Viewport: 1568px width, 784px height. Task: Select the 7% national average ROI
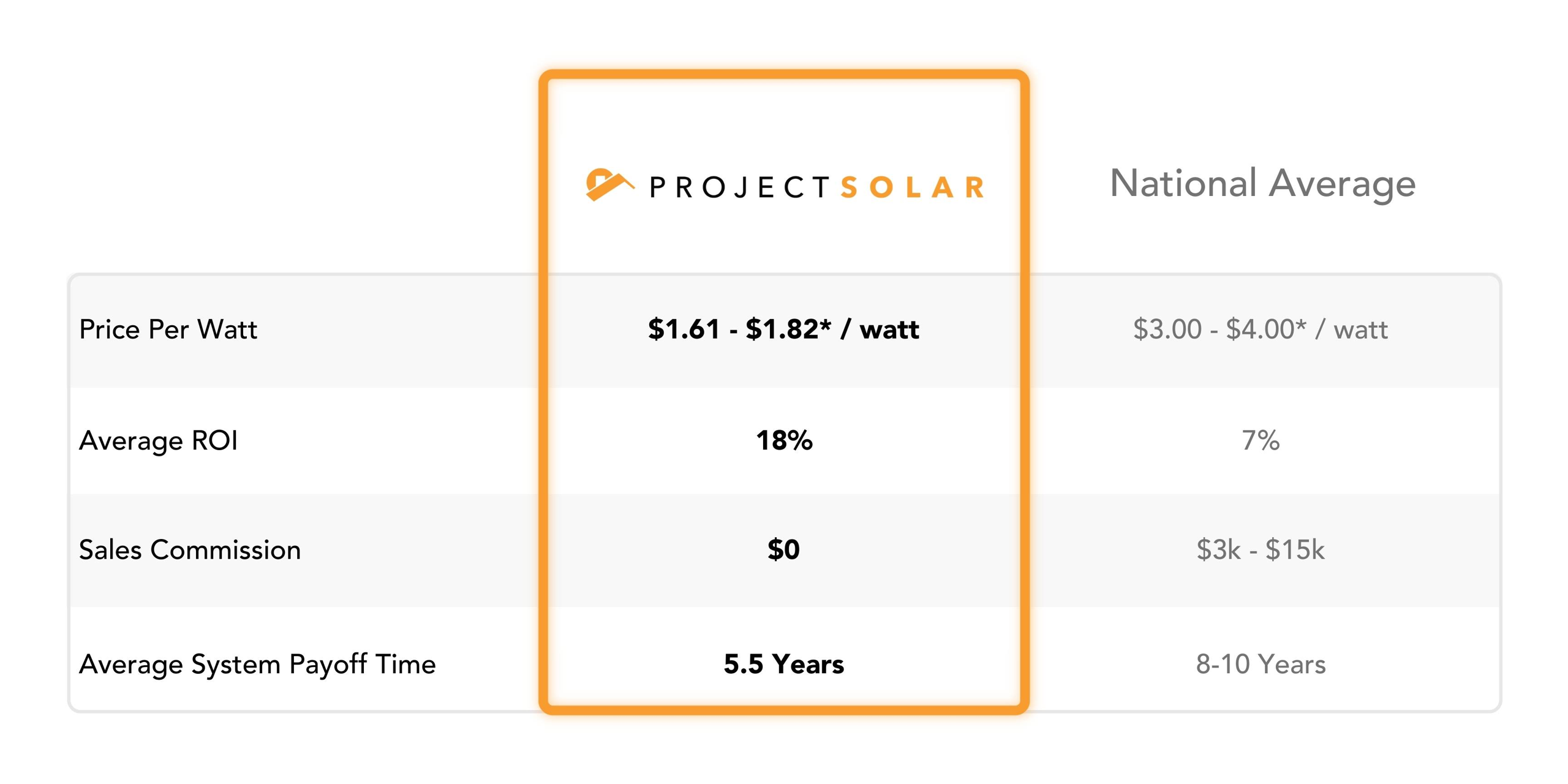tap(1261, 440)
